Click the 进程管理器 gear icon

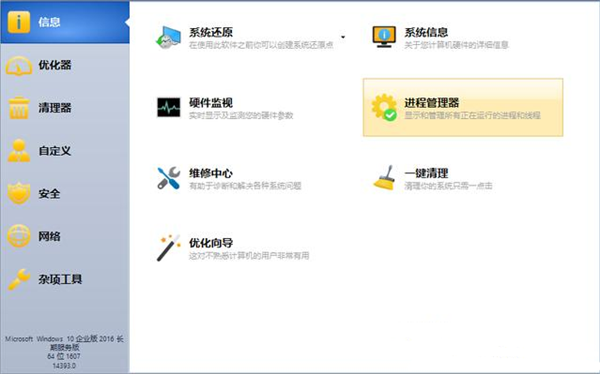point(384,108)
